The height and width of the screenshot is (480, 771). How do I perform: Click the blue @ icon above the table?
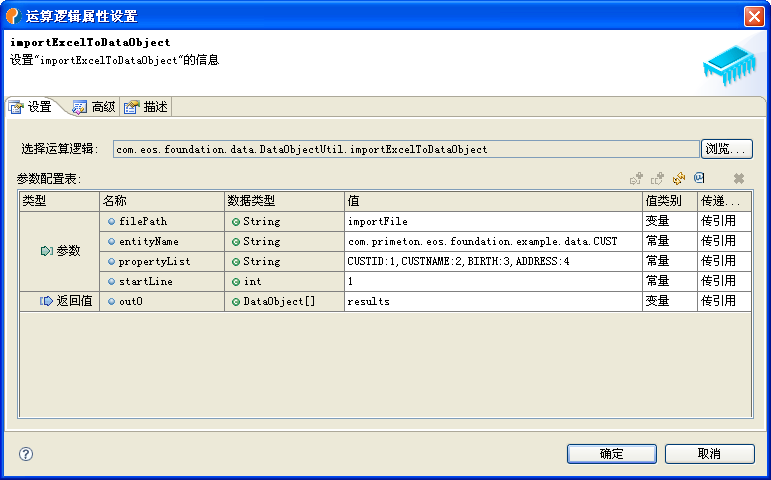[700, 178]
